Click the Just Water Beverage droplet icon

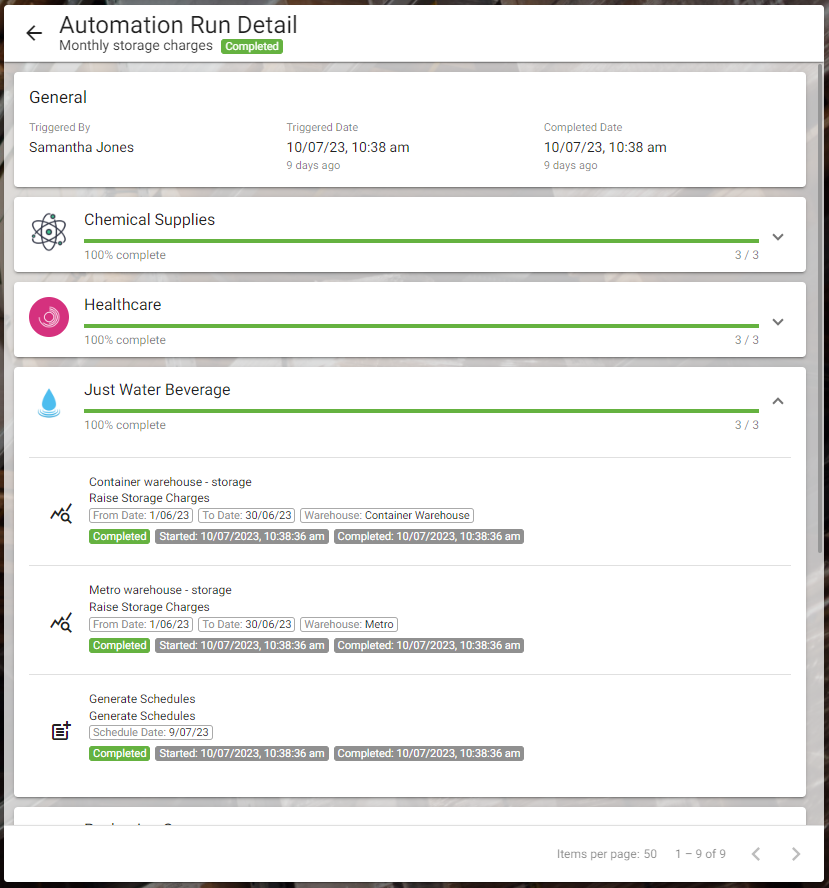pos(49,403)
